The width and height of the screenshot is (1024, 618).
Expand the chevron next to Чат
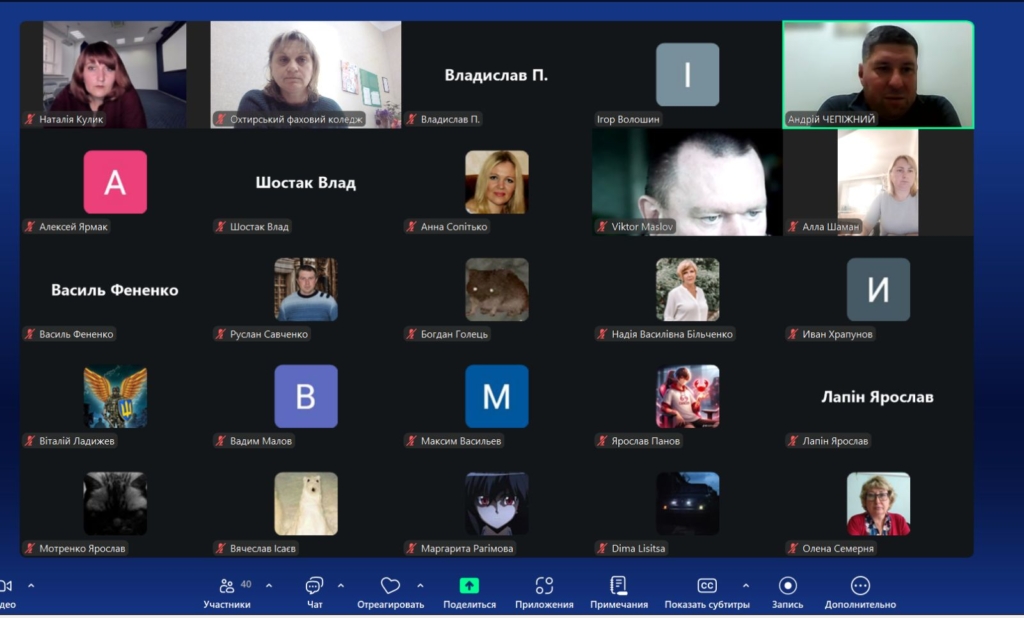341,585
